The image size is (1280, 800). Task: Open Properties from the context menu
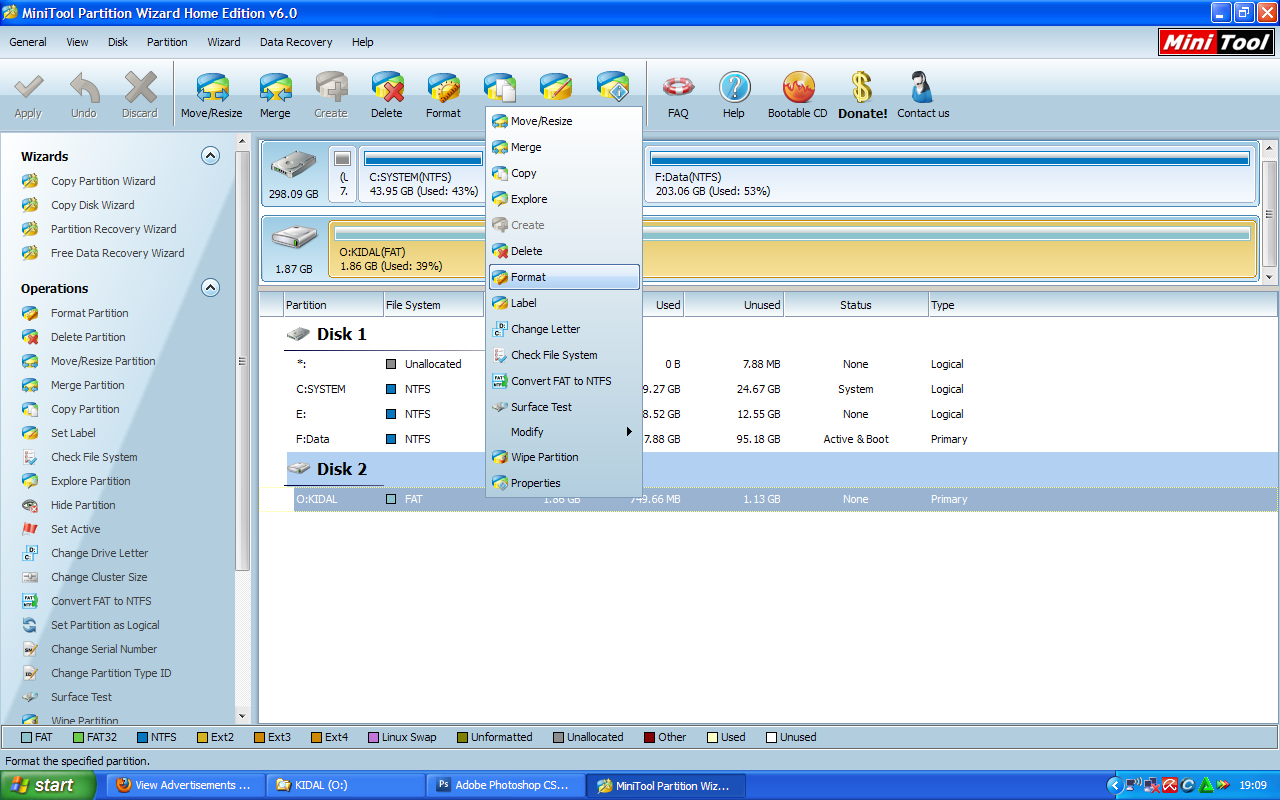(x=564, y=483)
